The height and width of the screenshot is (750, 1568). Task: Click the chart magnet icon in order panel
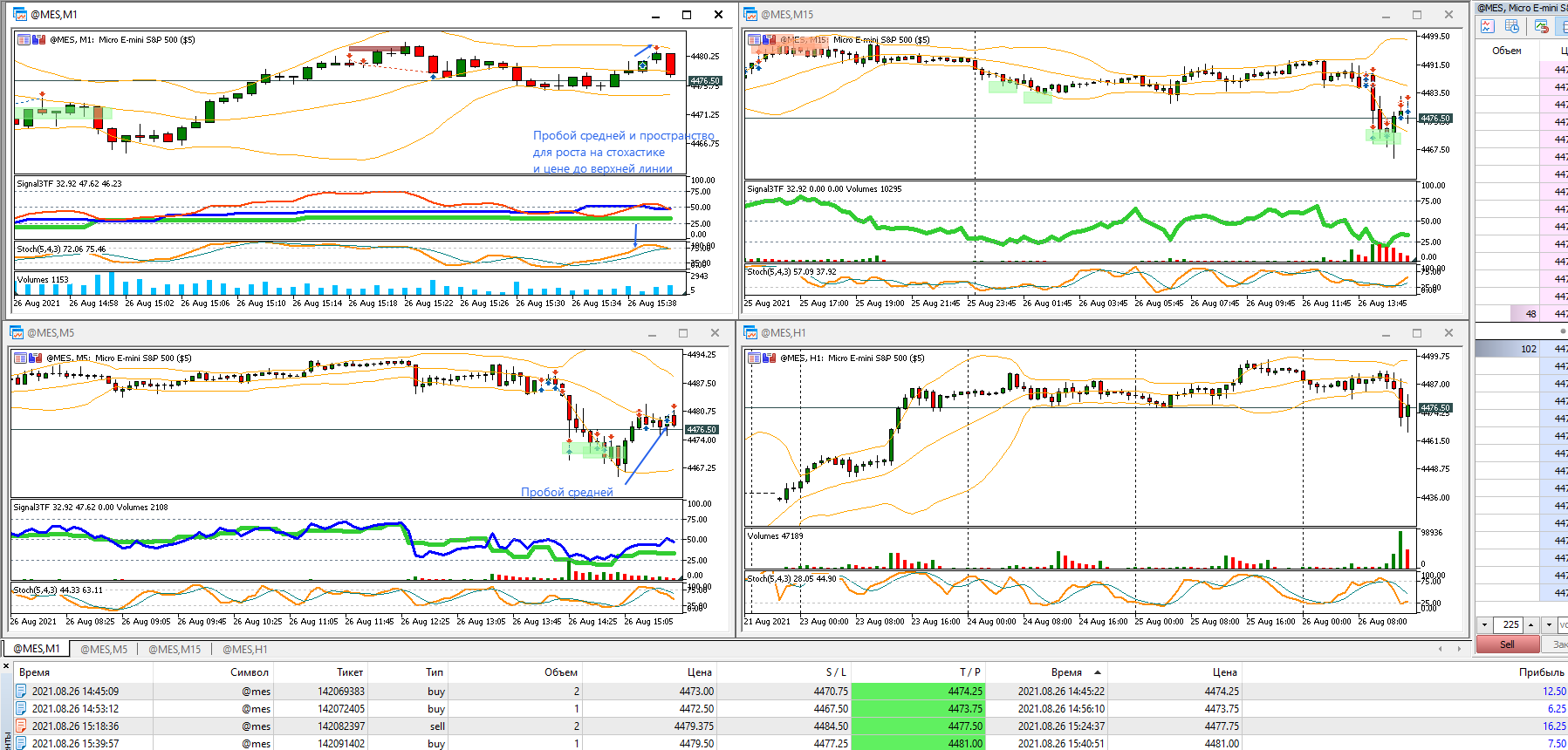tap(1541, 26)
